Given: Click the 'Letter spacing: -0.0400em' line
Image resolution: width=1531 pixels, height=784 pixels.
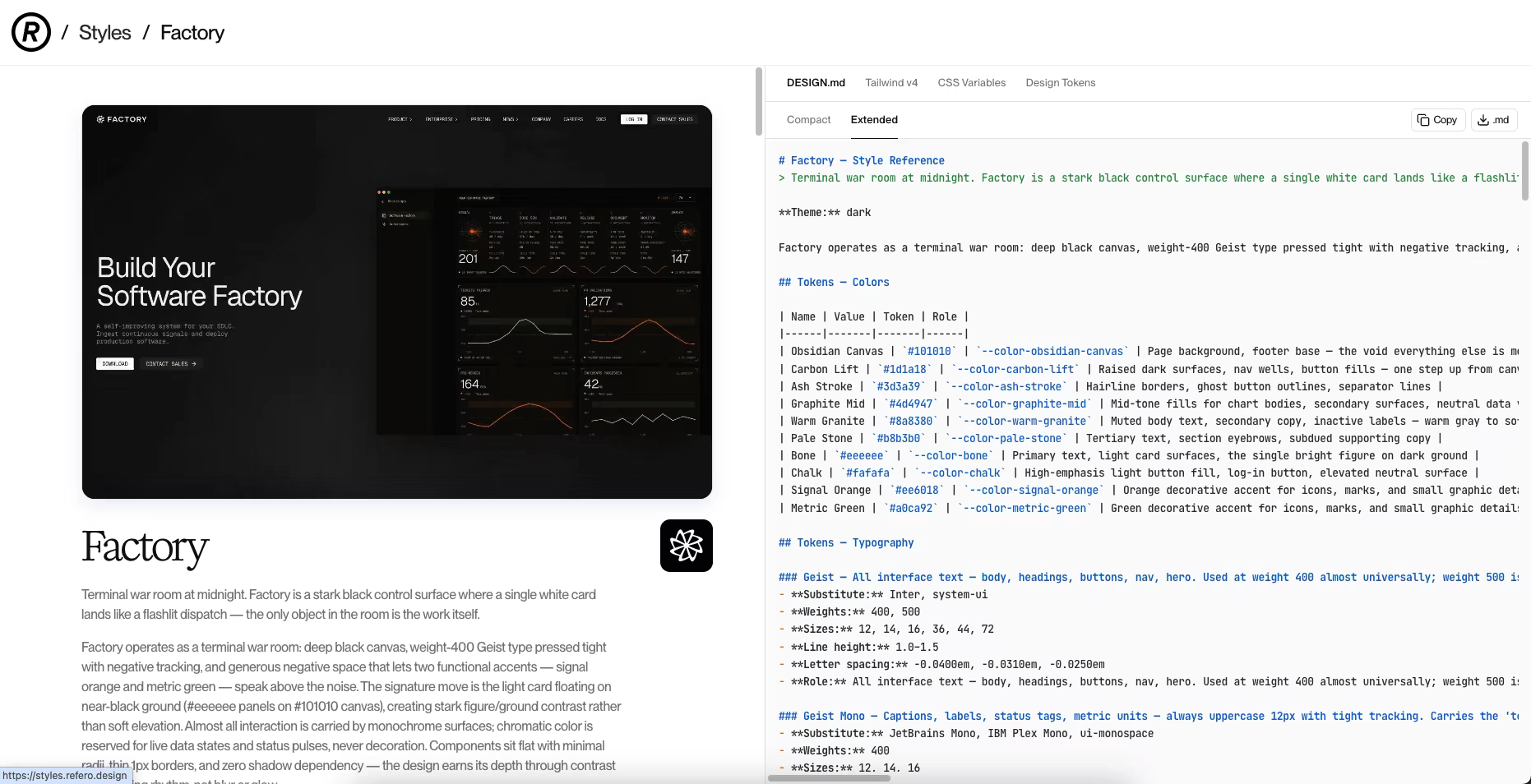Looking at the screenshot, I should (x=941, y=665).
